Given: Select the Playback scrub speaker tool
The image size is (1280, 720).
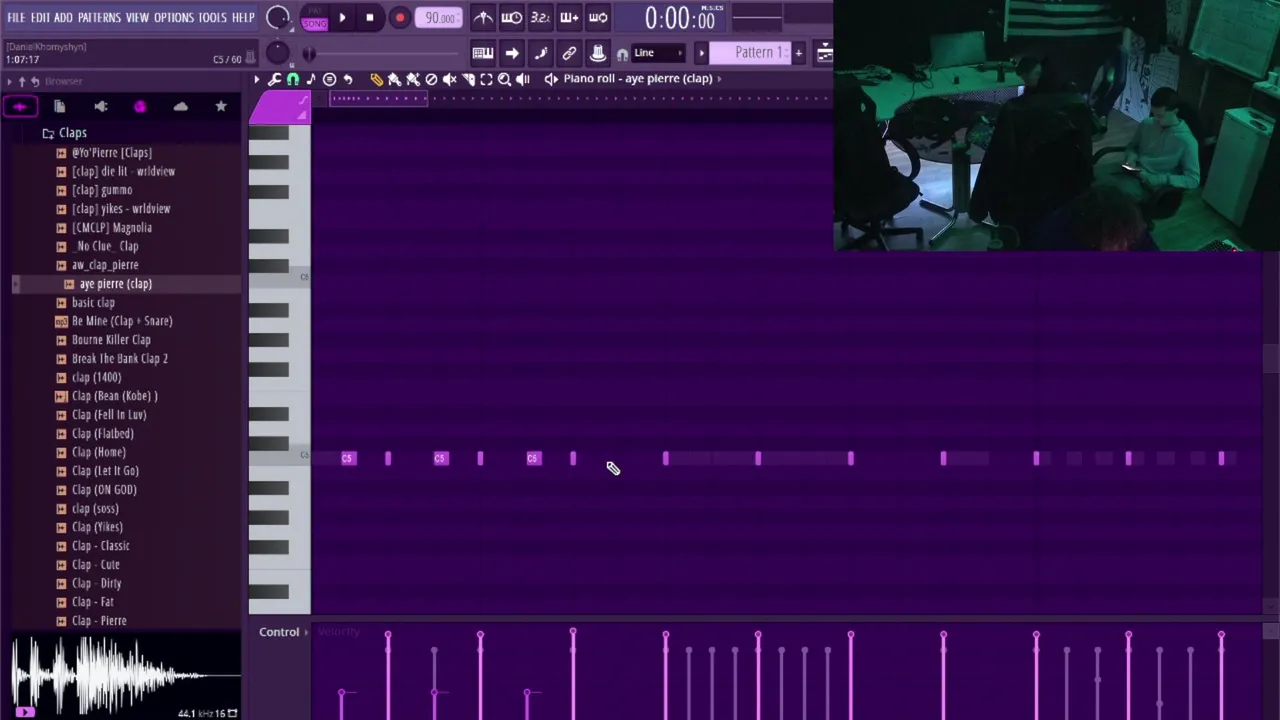Looking at the screenshot, I should tap(522, 79).
